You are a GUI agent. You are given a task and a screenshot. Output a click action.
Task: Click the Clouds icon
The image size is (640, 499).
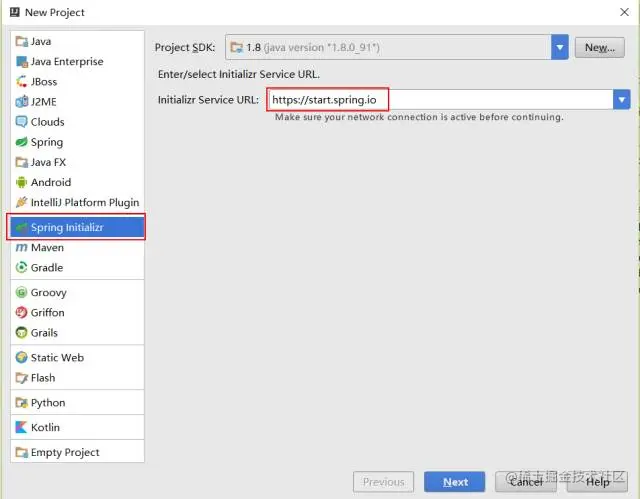pyautogui.click(x=21, y=122)
